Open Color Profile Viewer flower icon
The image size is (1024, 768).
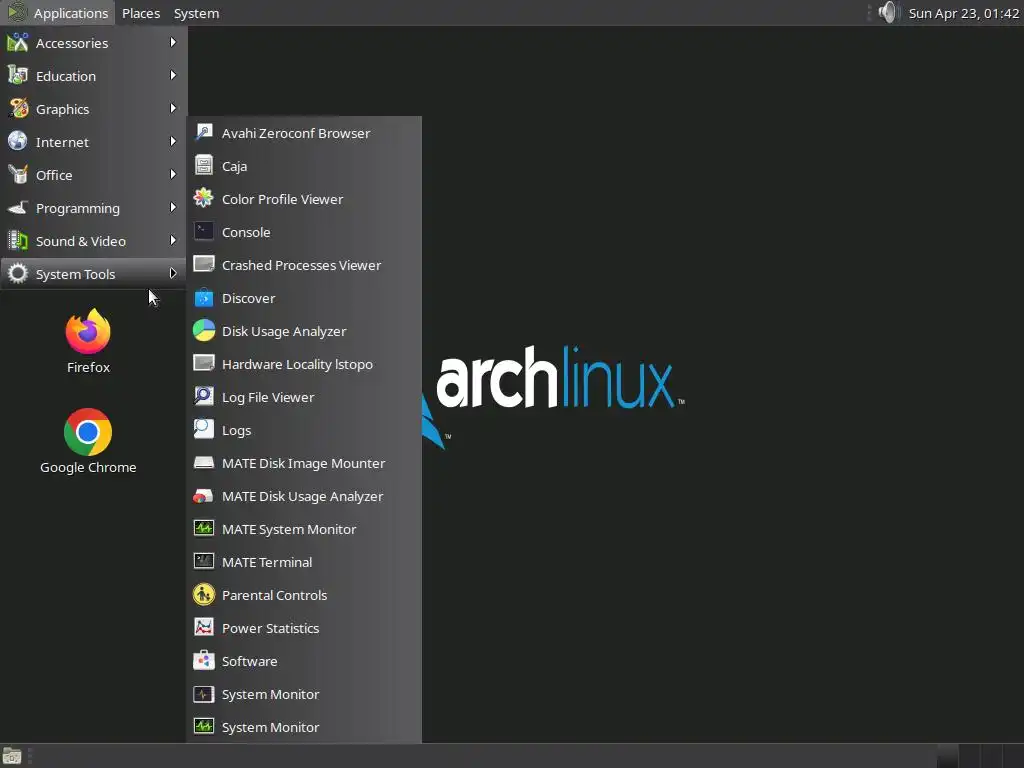pyautogui.click(x=204, y=199)
